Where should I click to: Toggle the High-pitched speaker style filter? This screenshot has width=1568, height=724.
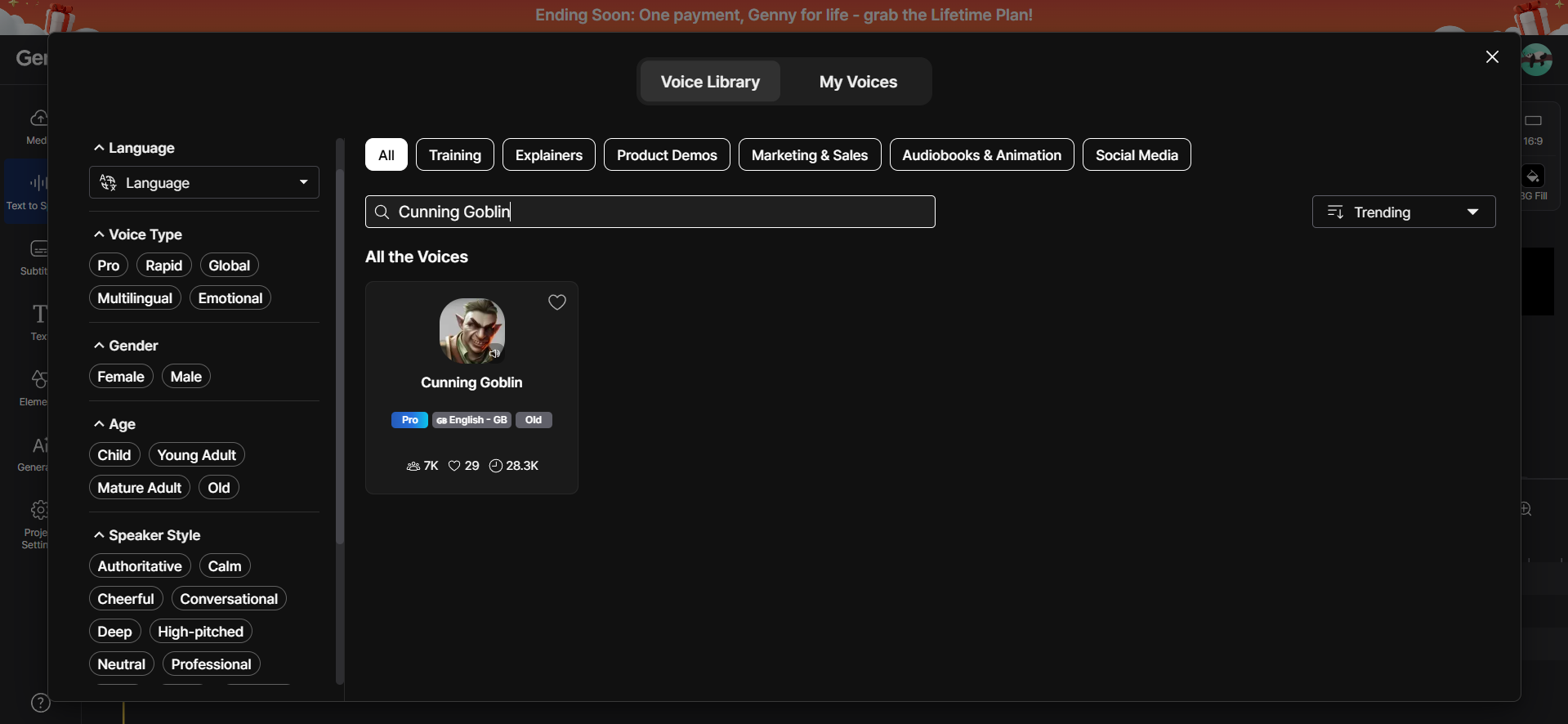(x=201, y=632)
